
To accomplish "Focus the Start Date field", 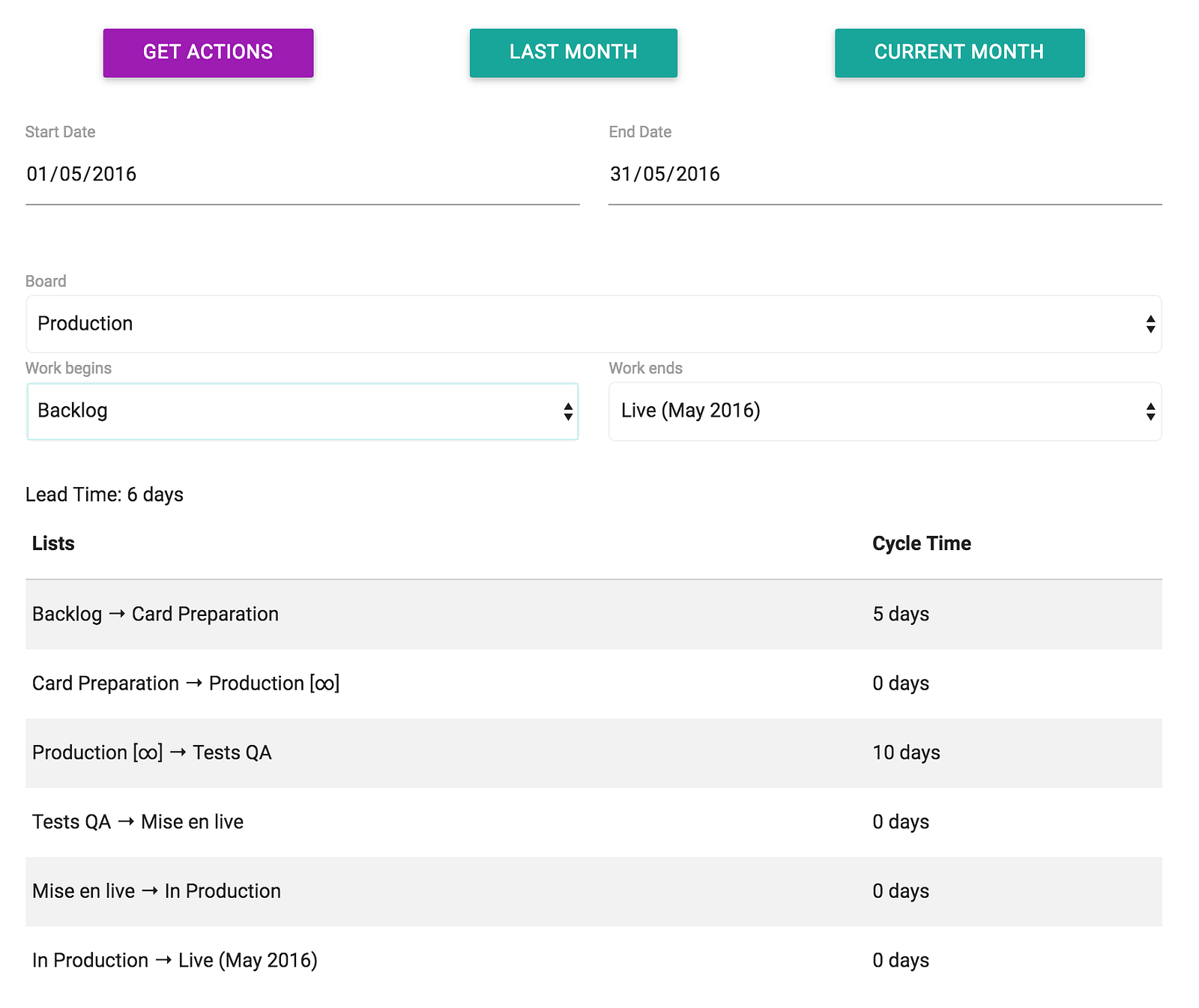I will point(303,175).
